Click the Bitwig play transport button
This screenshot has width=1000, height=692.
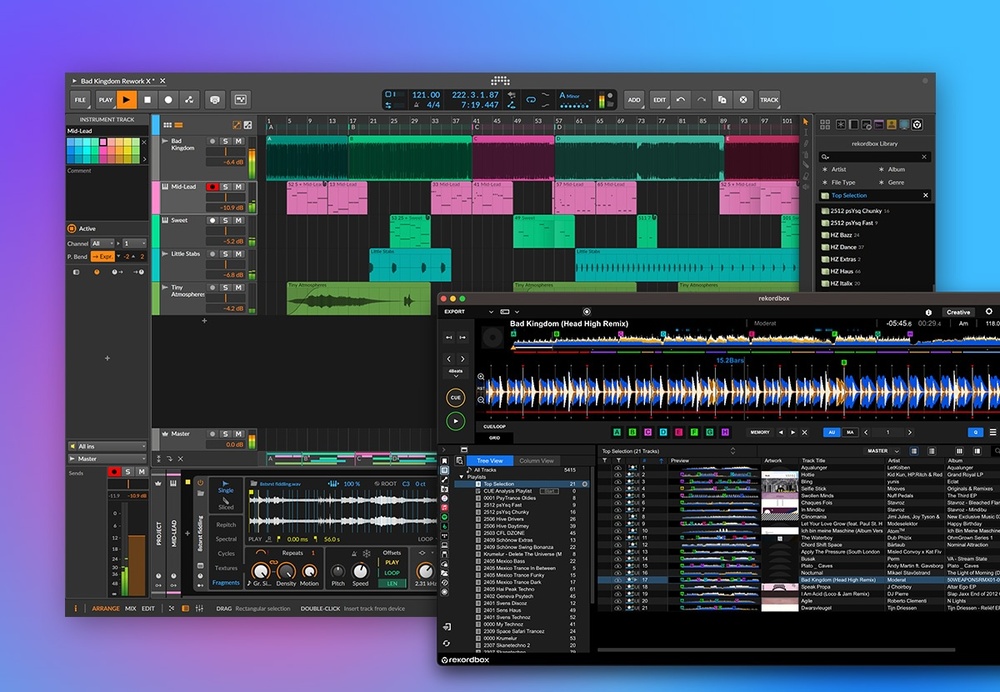click(x=126, y=99)
